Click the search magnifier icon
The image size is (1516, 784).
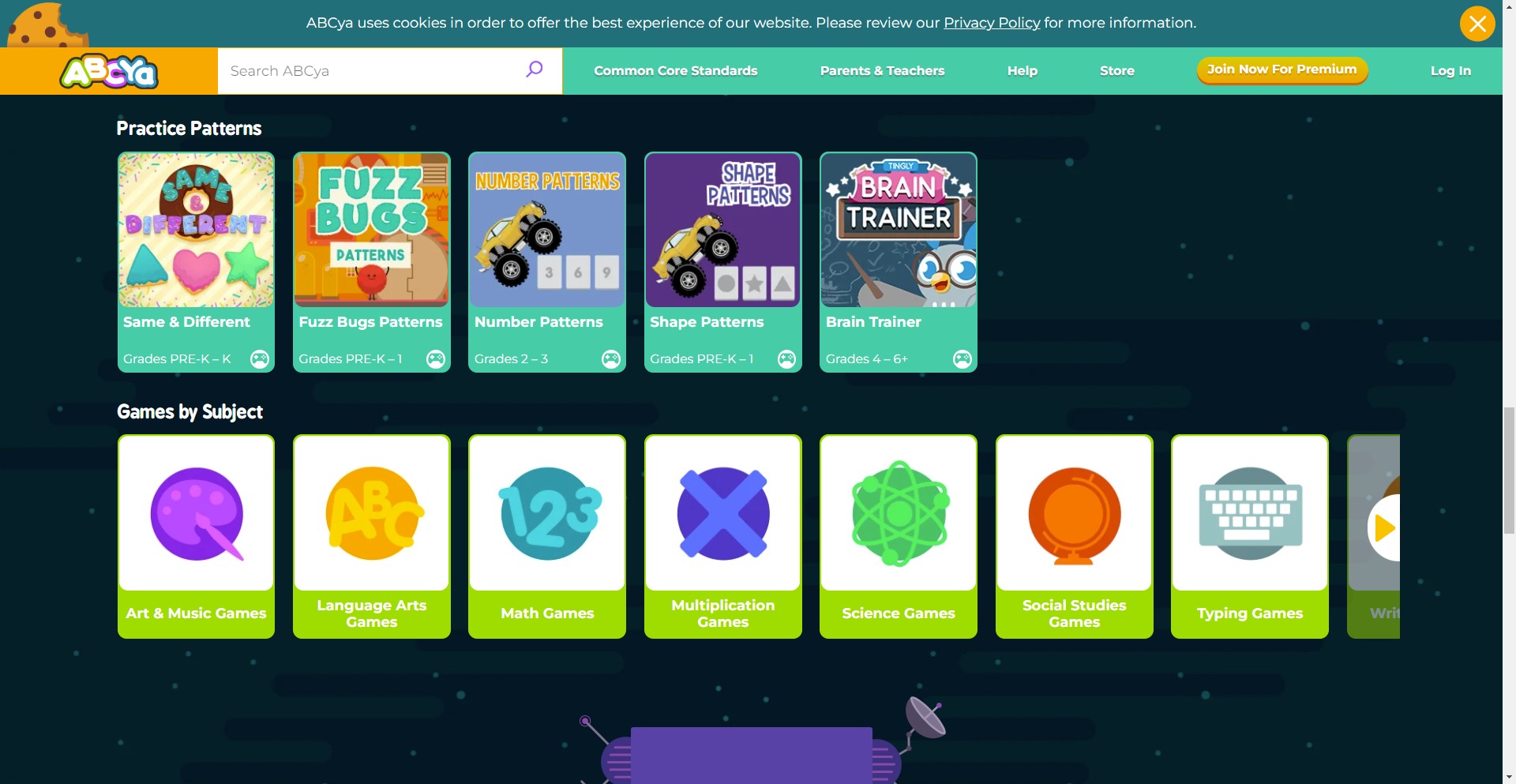point(535,69)
